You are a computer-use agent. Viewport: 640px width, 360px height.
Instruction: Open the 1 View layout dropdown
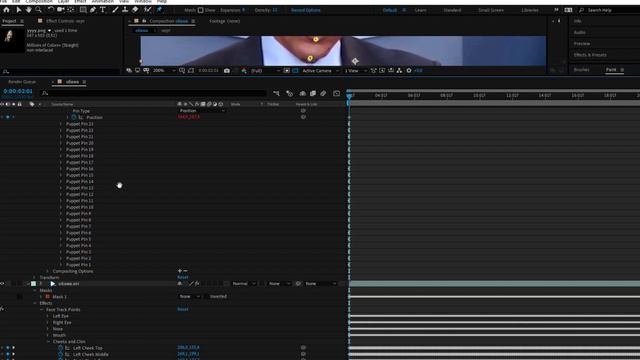[355, 71]
